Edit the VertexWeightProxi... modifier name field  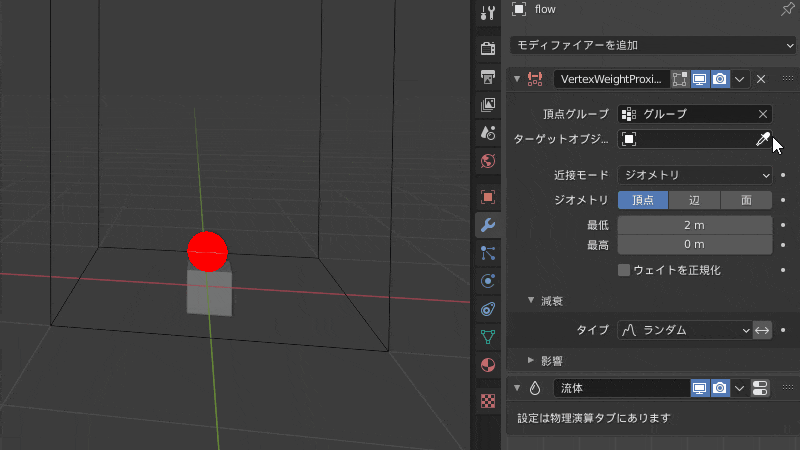point(611,79)
